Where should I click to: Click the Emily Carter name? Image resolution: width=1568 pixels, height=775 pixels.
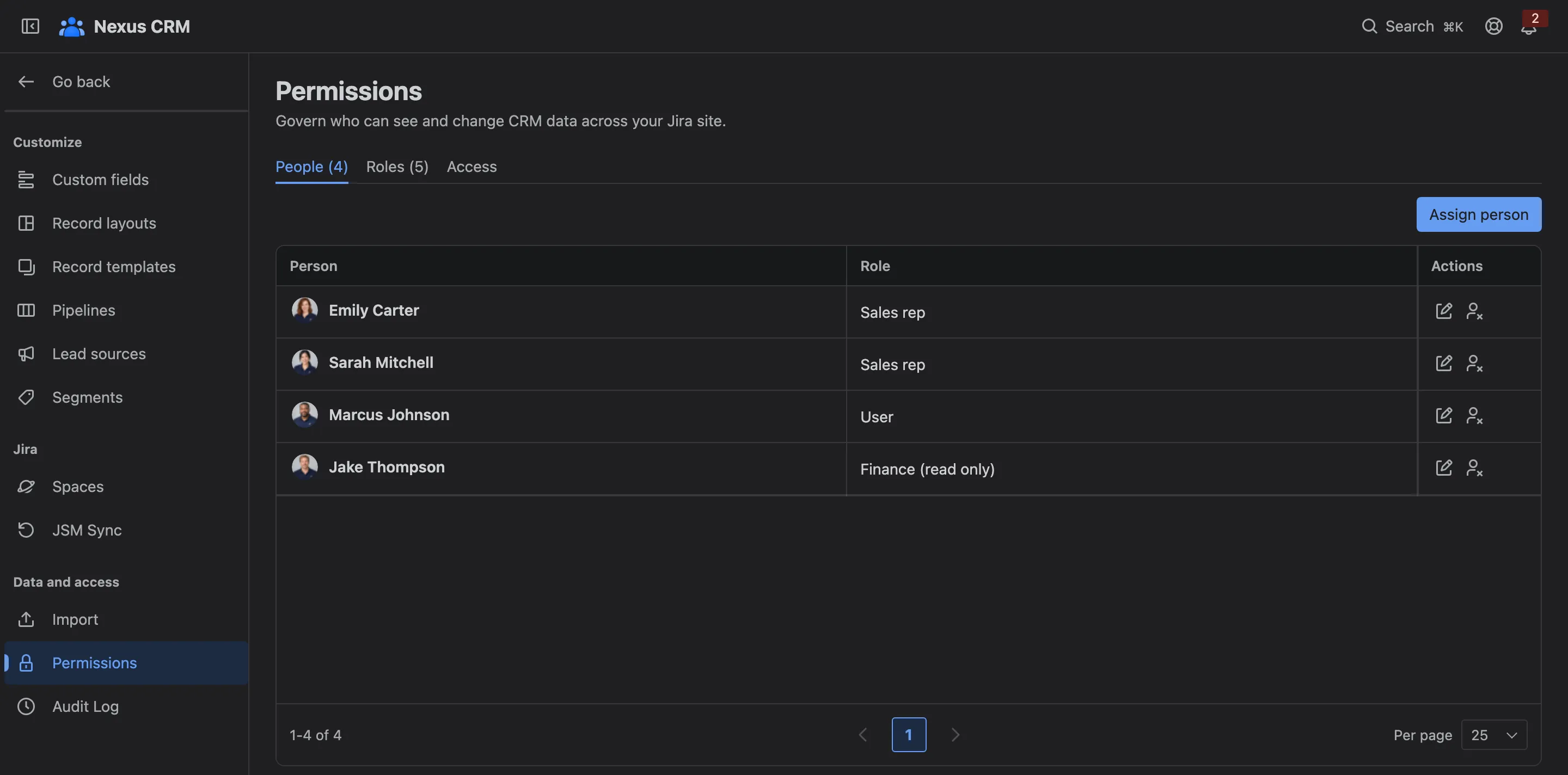(x=373, y=310)
